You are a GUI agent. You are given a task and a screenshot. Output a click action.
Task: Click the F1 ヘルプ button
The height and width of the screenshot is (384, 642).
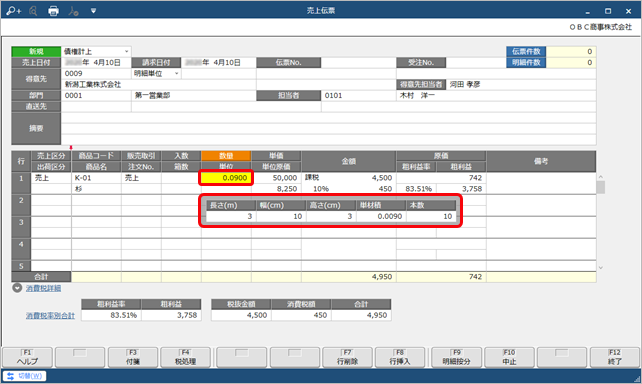pyautogui.click(x=27, y=357)
